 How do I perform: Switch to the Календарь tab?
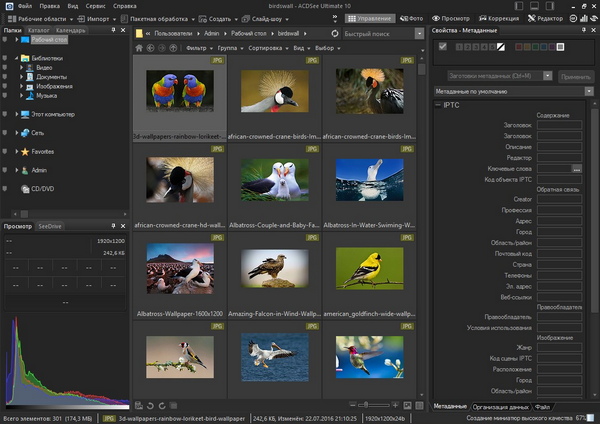70,31
